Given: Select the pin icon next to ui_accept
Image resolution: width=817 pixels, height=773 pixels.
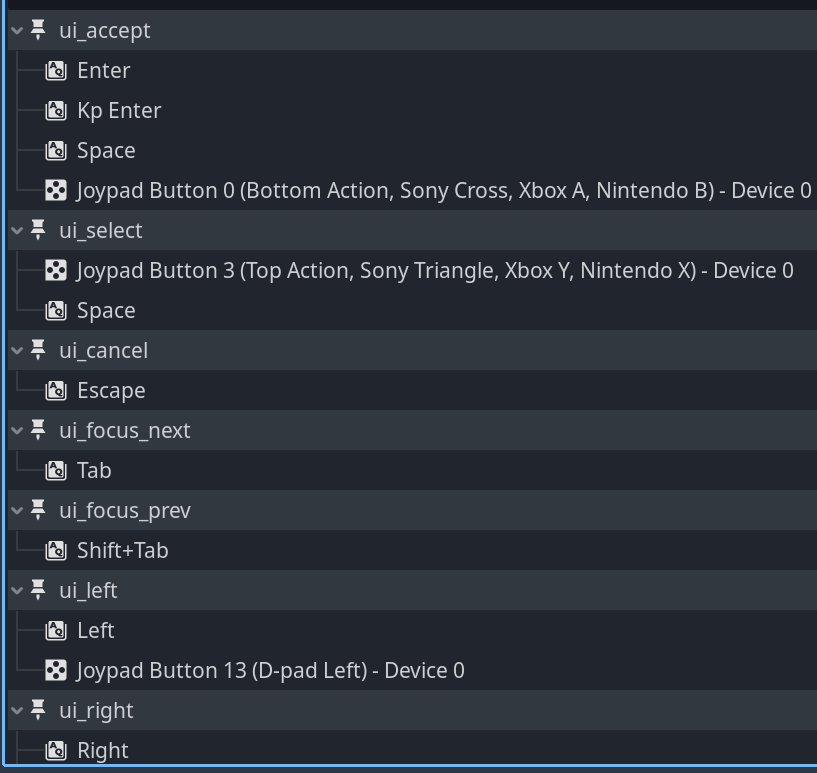Looking at the screenshot, I should [x=36, y=30].
